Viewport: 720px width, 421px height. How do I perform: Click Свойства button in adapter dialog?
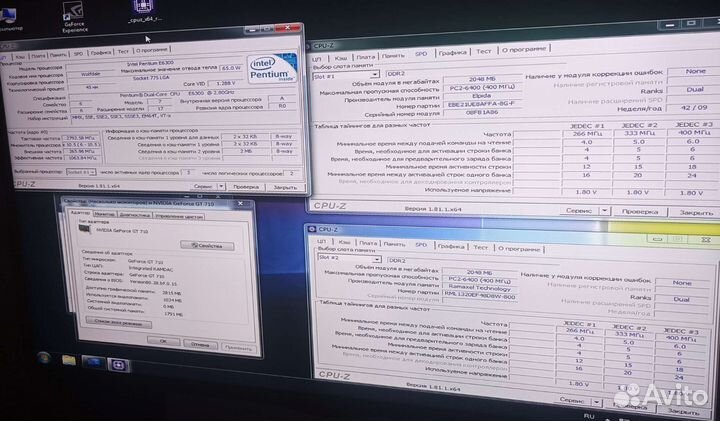[207, 246]
